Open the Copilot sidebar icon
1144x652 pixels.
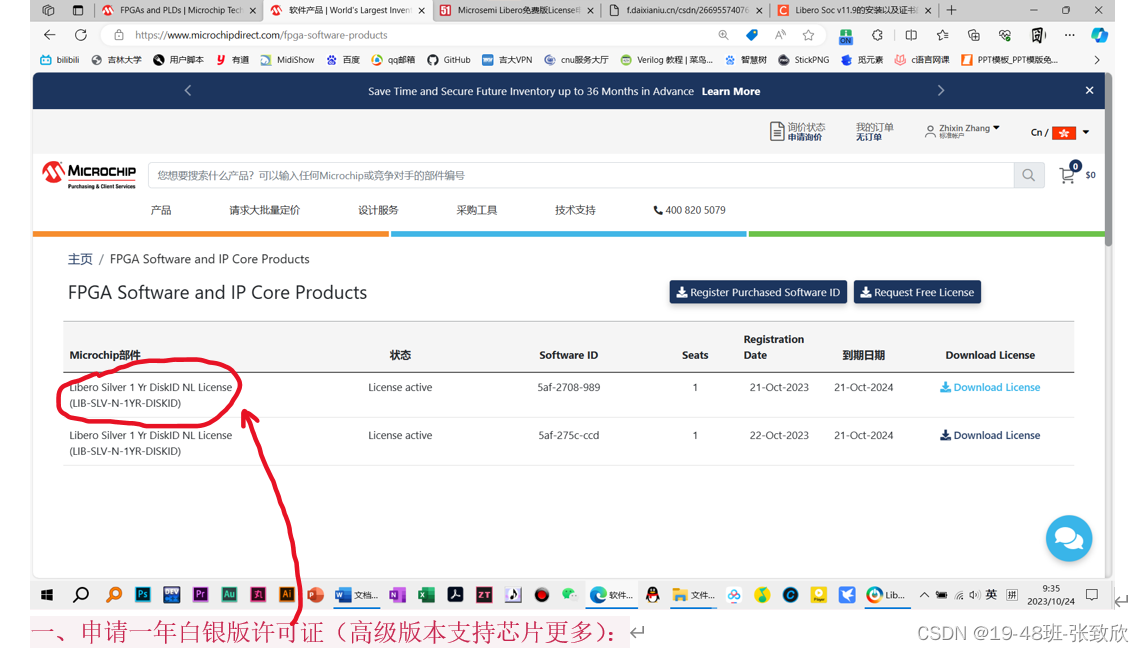(x=1099, y=34)
